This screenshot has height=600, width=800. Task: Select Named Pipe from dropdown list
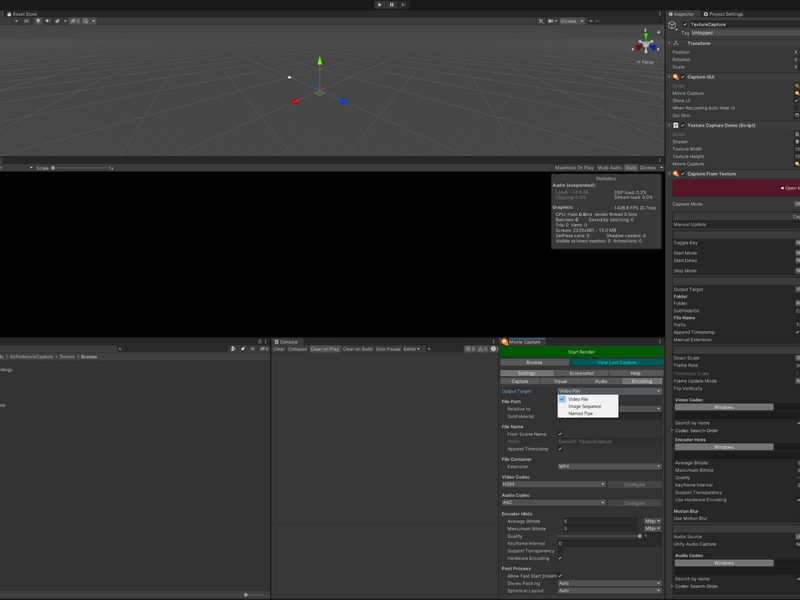(588, 414)
